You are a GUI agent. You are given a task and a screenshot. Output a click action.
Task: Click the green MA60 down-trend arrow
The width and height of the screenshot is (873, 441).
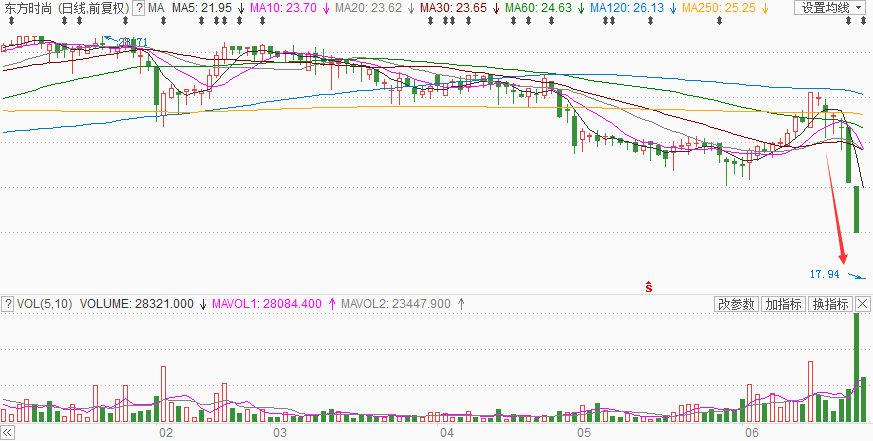click(x=581, y=8)
